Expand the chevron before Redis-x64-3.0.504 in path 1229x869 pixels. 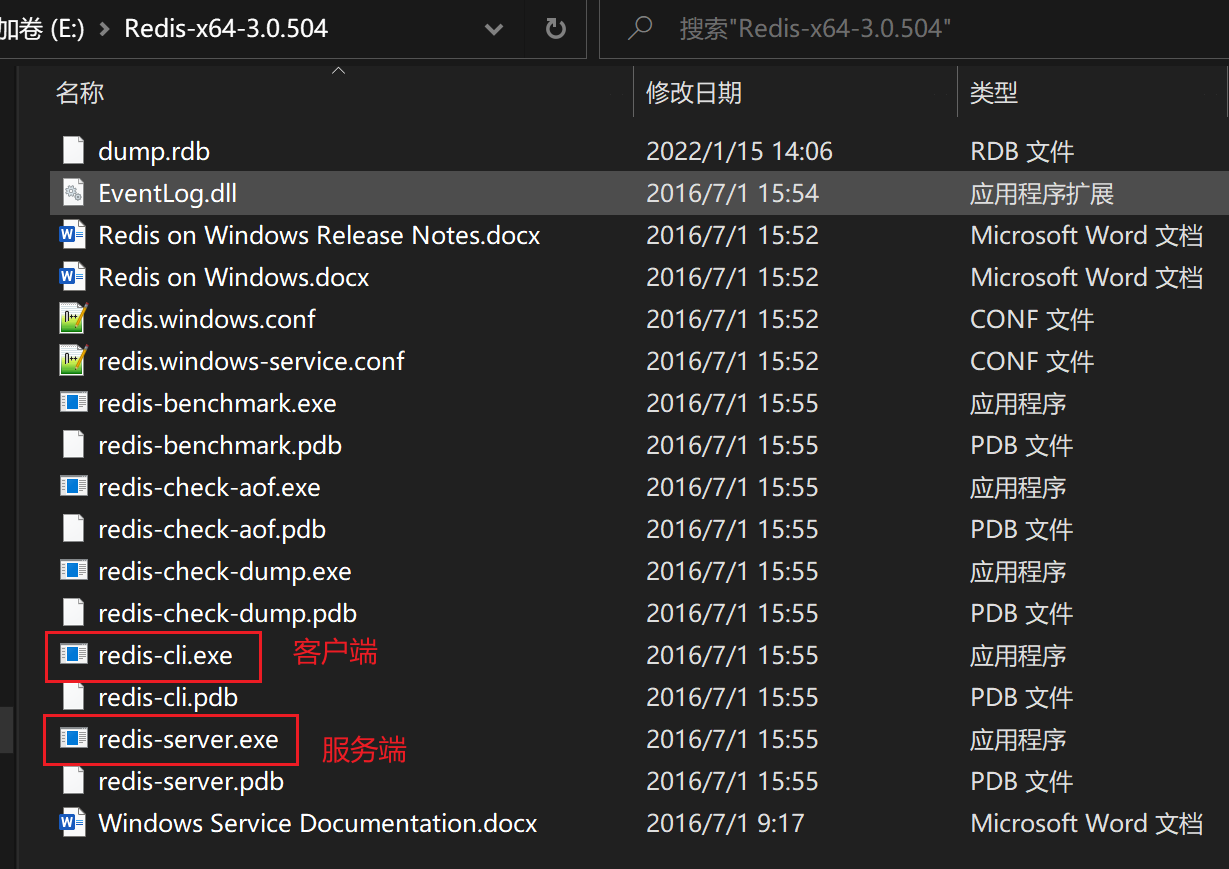107,29
